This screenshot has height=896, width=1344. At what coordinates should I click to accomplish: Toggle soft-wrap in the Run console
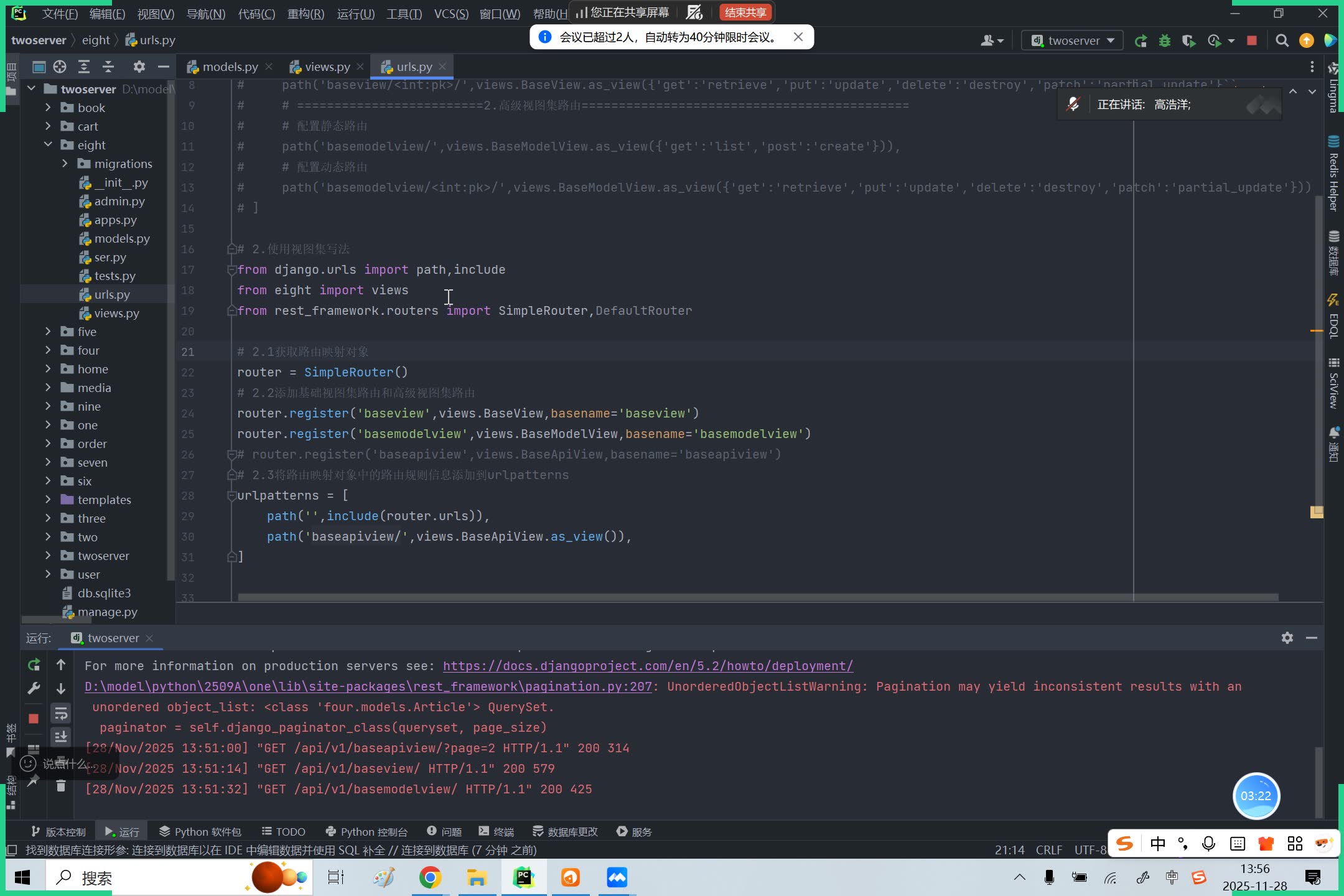[x=61, y=714]
